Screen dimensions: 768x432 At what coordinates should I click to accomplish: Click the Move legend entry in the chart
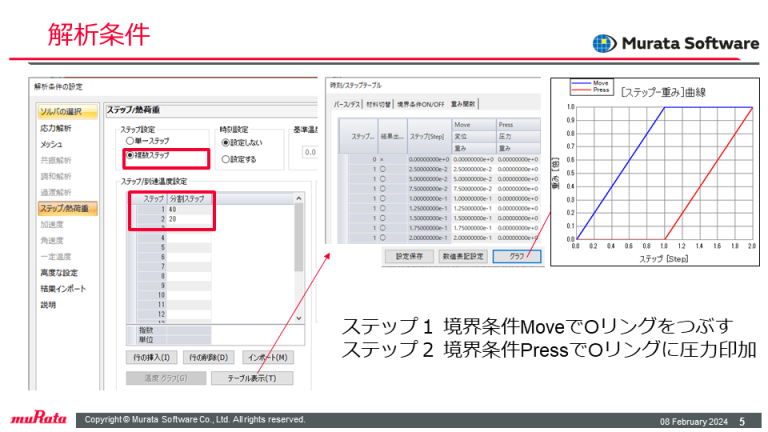(x=601, y=83)
